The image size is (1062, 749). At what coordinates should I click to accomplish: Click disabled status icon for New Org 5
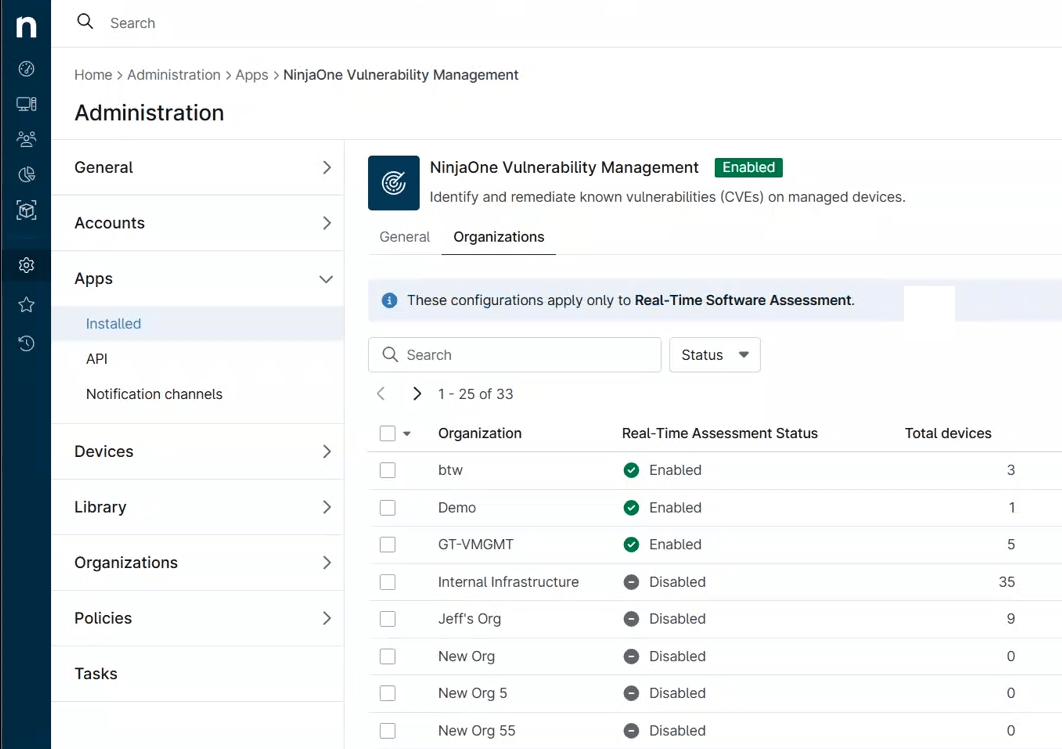pos(631,693)
